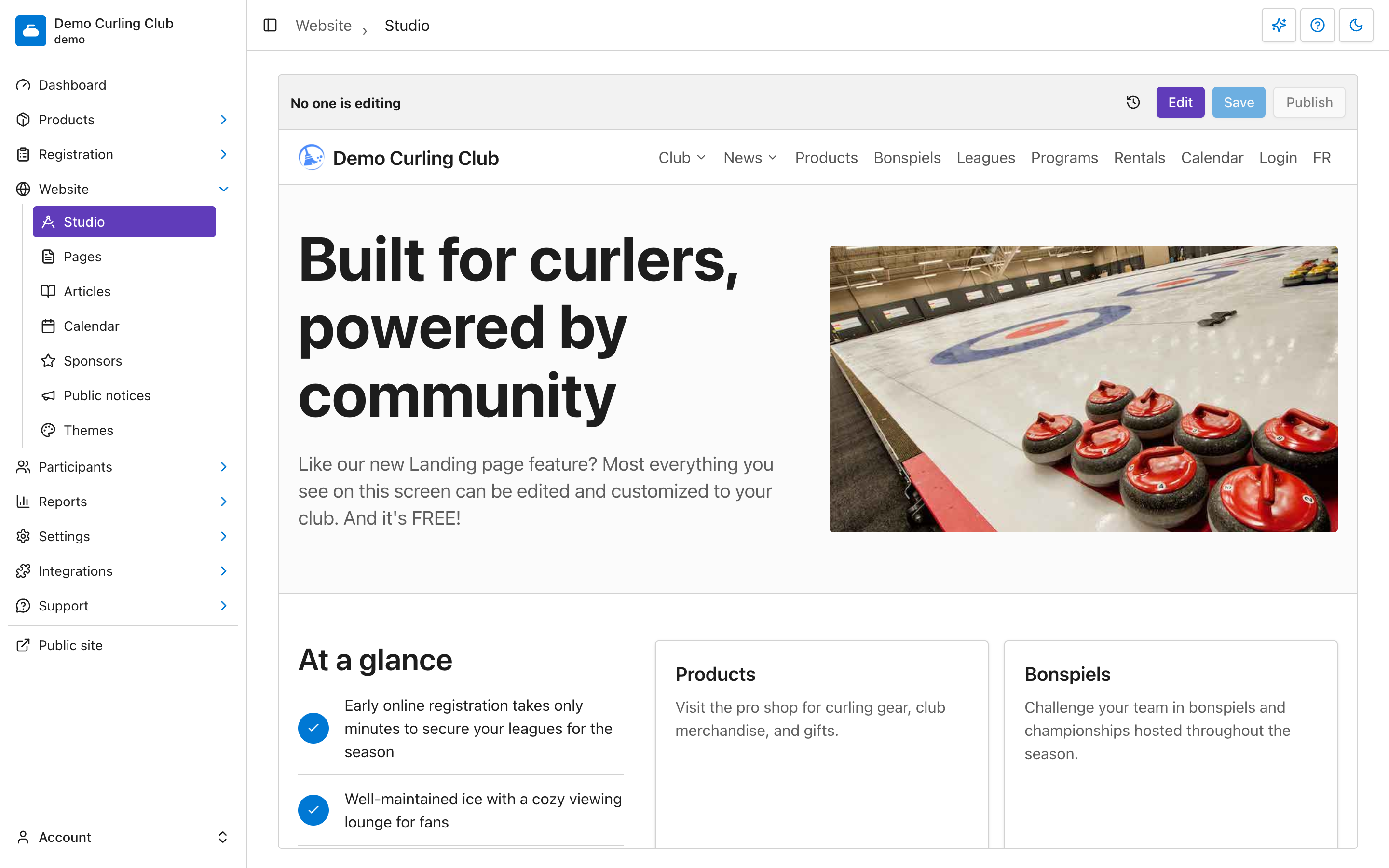
Task: Click Leagues in the preview navigation
Action: click(x=985, y=158)
